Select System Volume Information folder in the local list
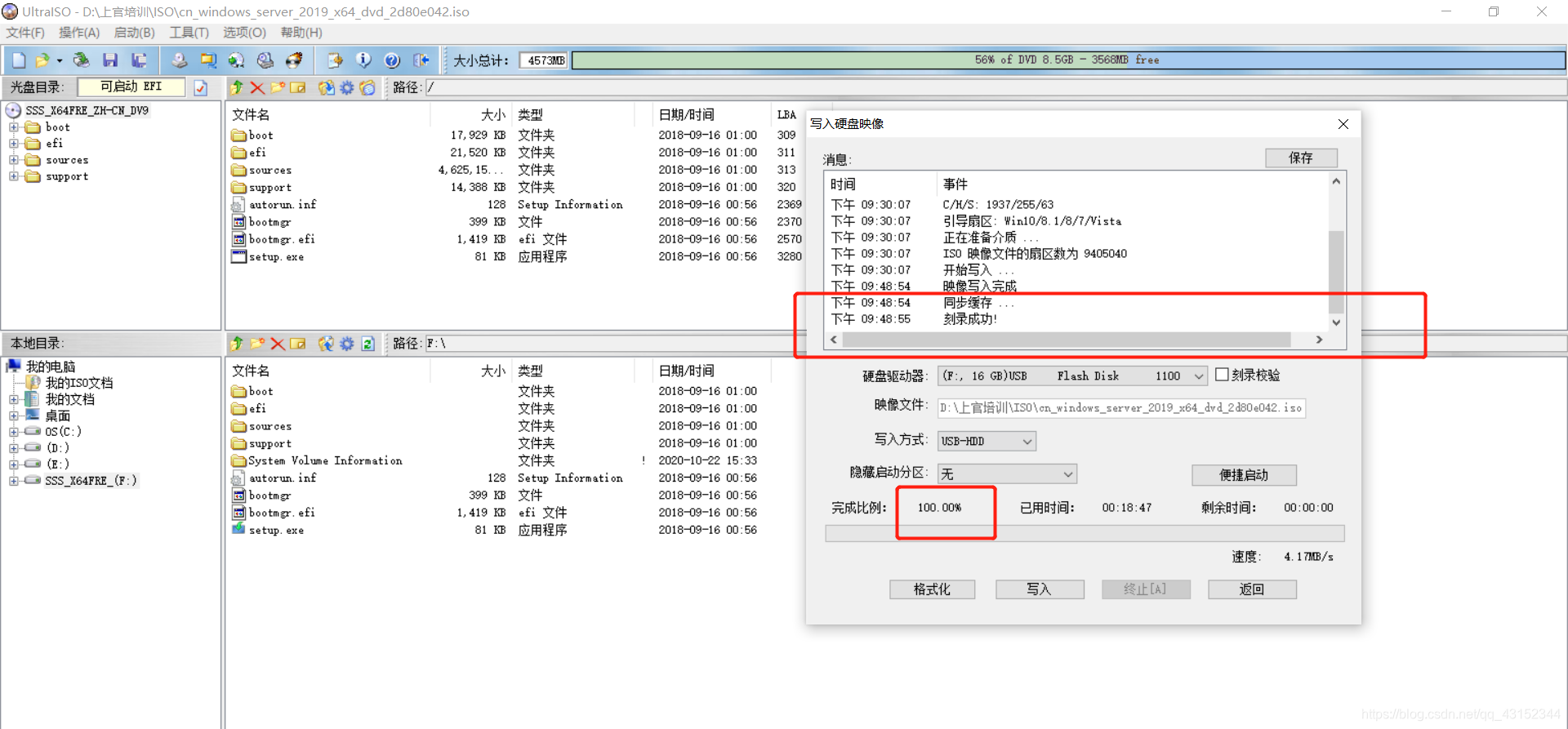This screenshot has height=729, width=1568. tap(325, 461)
